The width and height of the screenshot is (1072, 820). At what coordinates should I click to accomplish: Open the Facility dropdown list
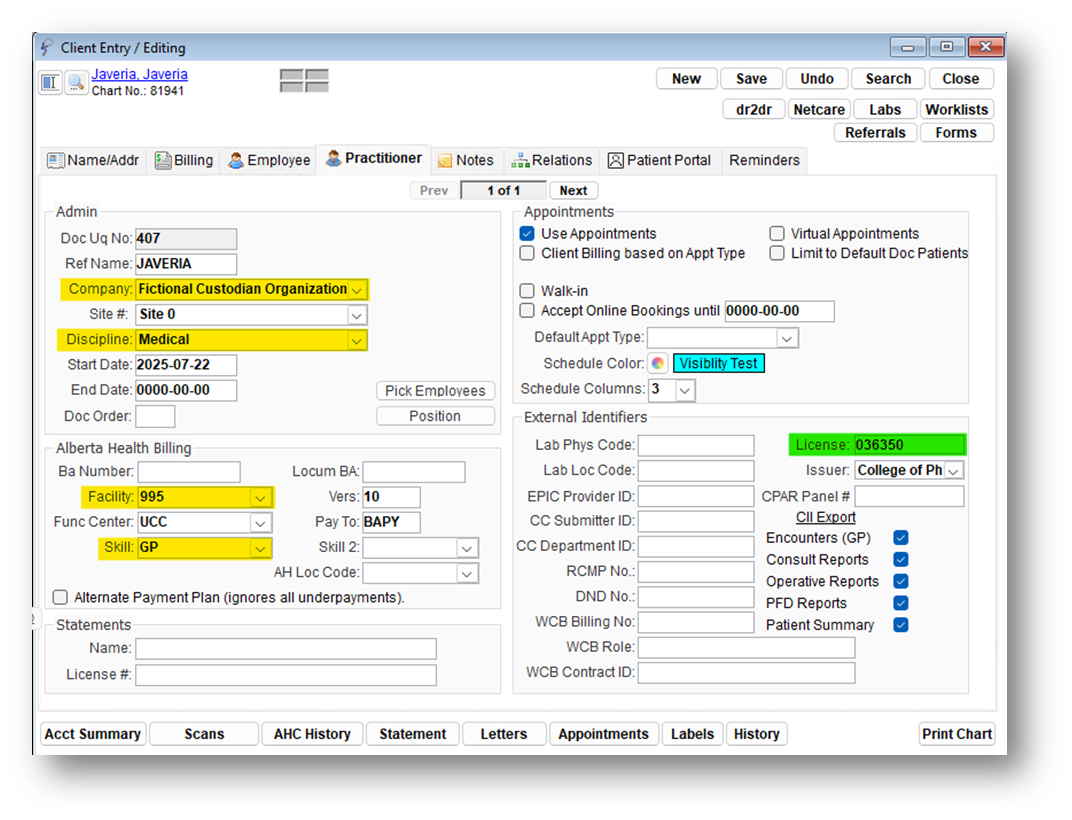pyautogui.click(x=260, y=497)
